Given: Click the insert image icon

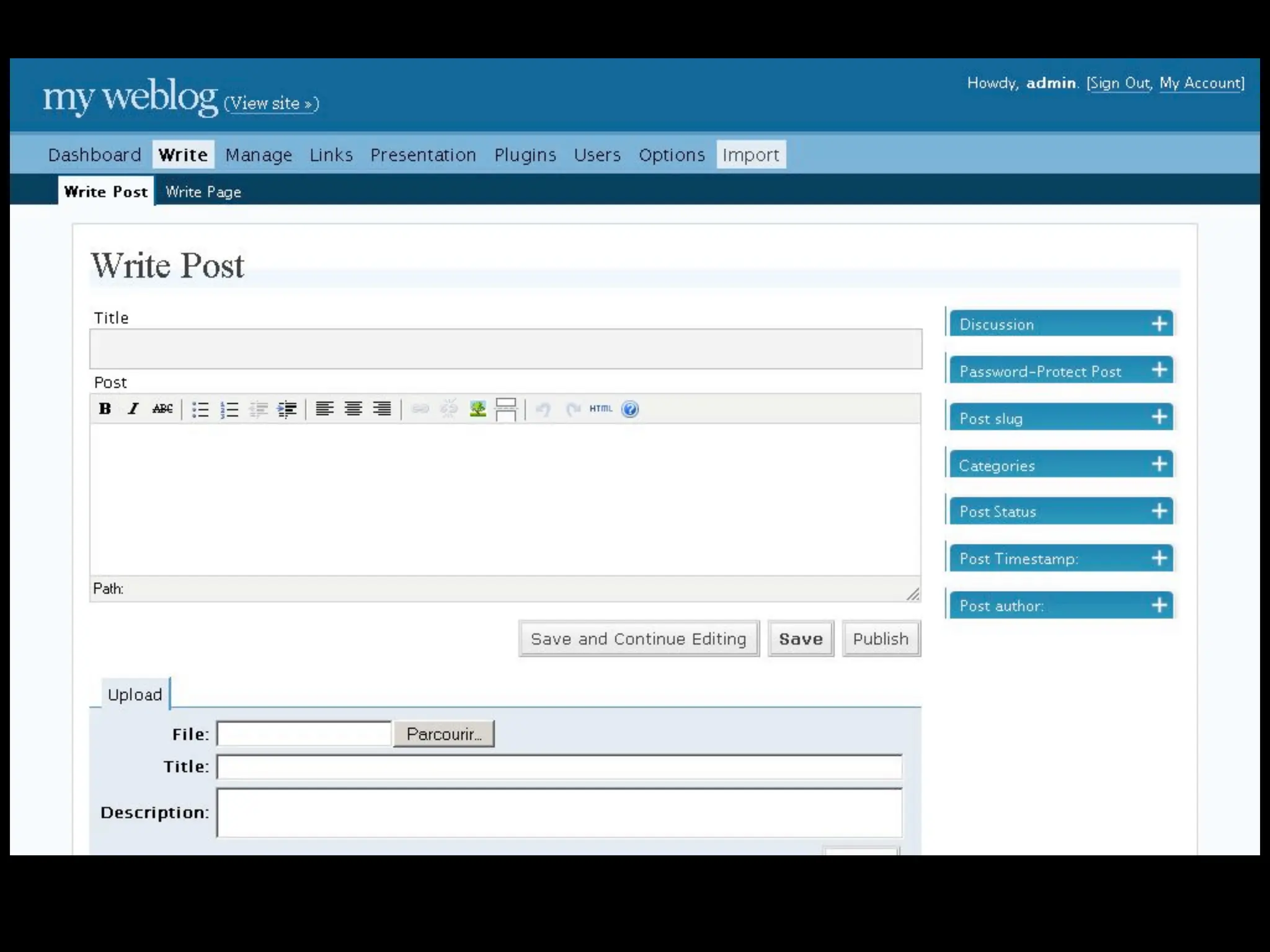Looking at the screenshot, I should (477, 408).
